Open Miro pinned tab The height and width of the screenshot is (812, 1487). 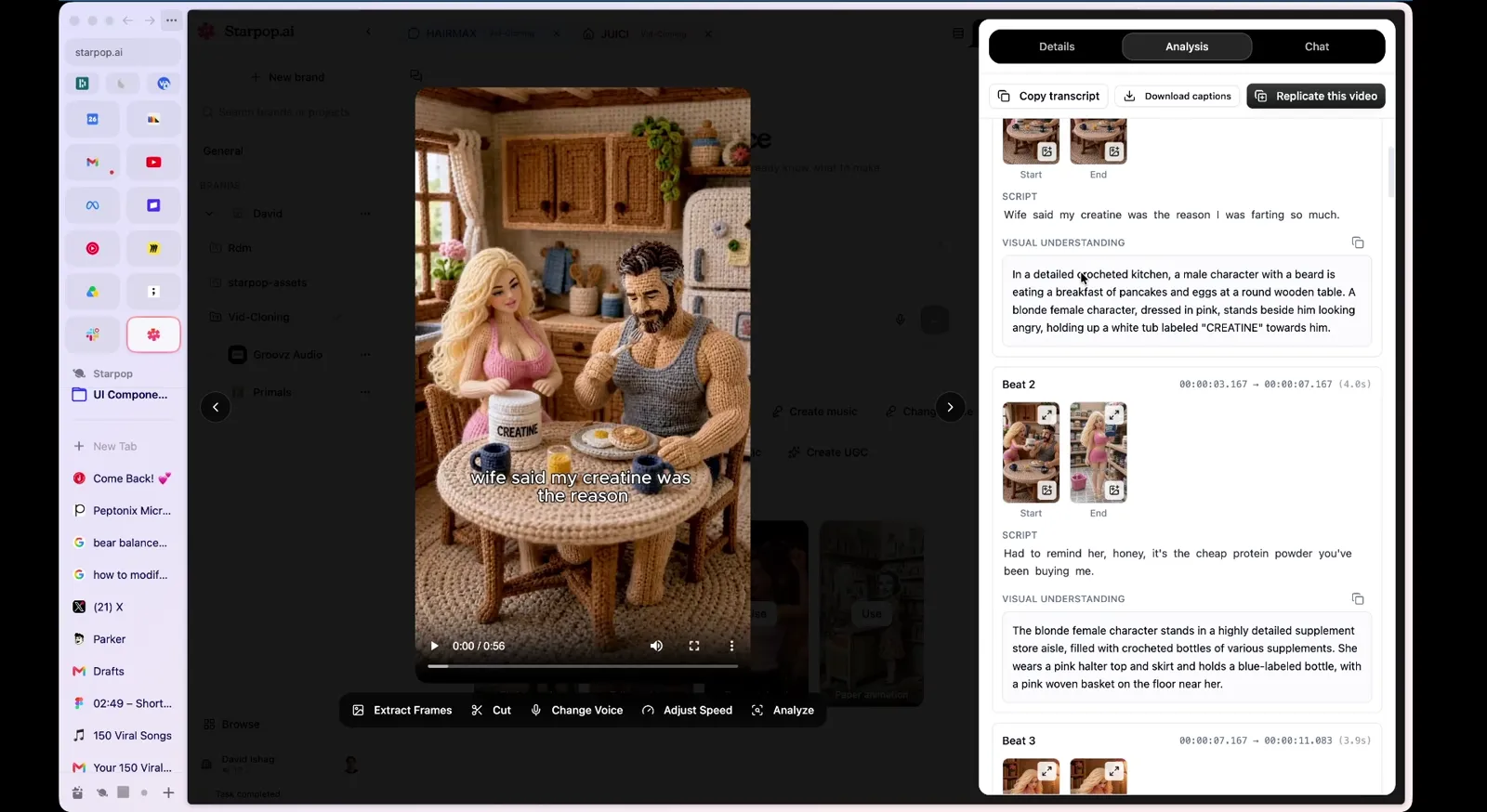[153, 248]
